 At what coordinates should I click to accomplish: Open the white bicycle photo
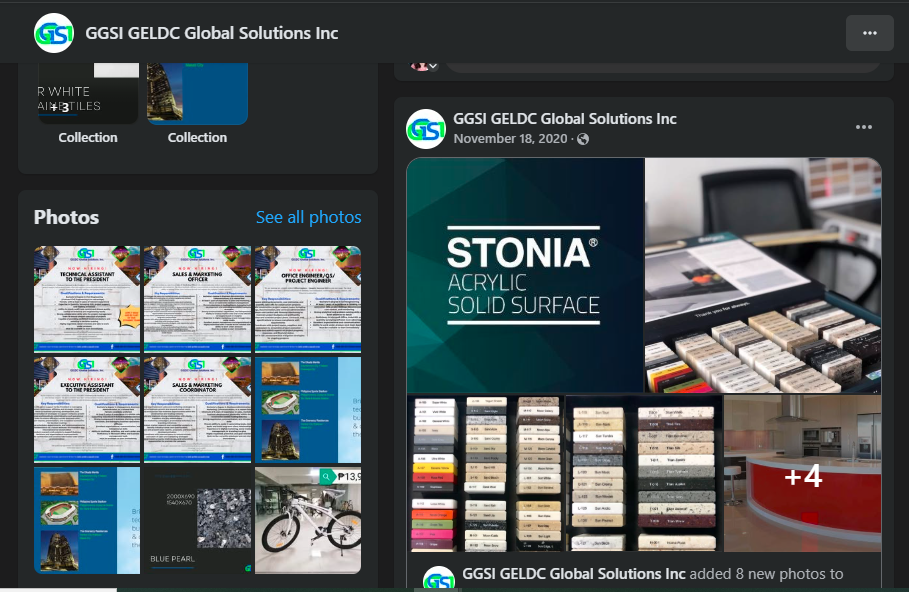click(308, 520)
